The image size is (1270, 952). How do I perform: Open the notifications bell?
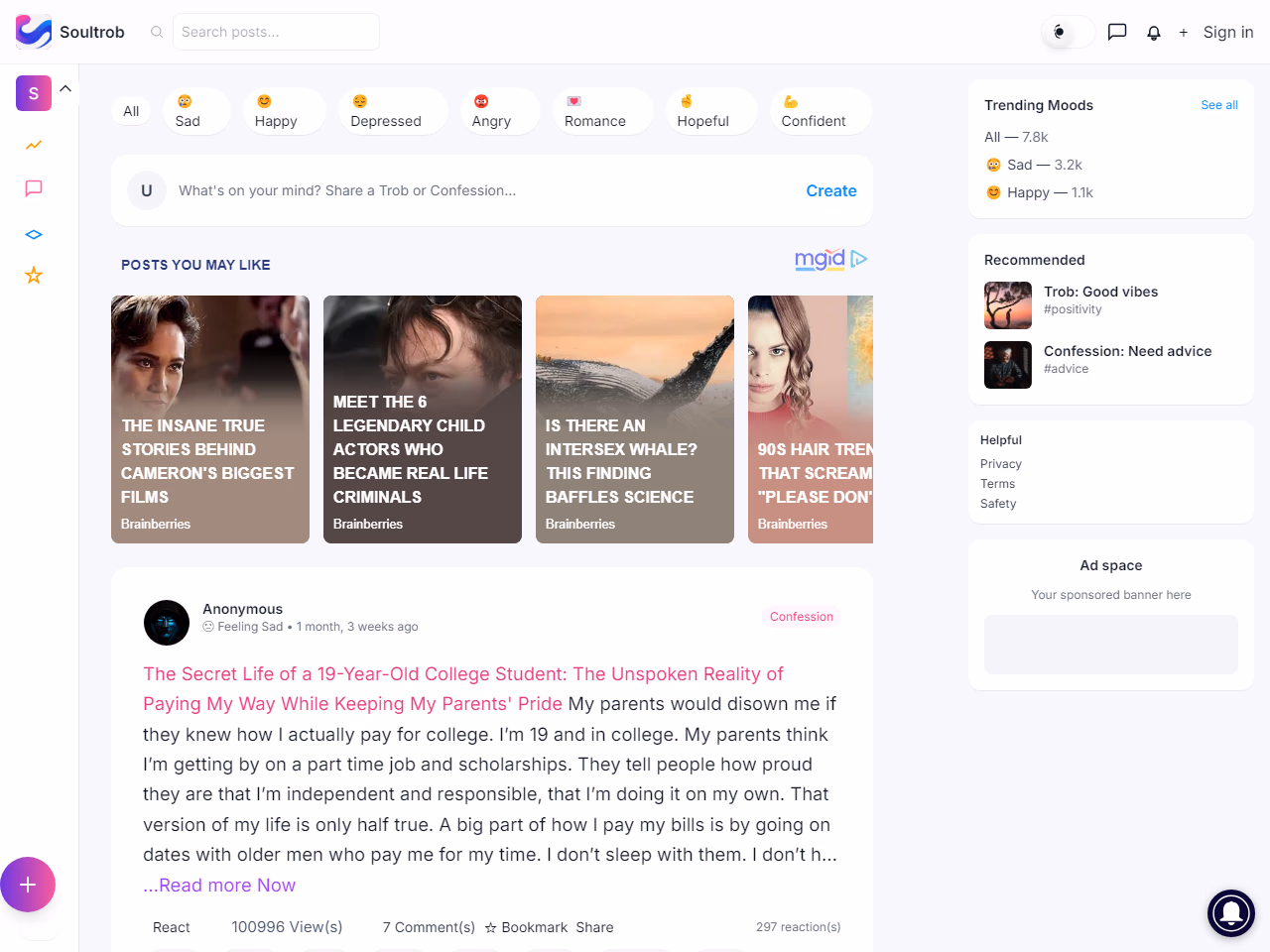[x=1154, y=33]
